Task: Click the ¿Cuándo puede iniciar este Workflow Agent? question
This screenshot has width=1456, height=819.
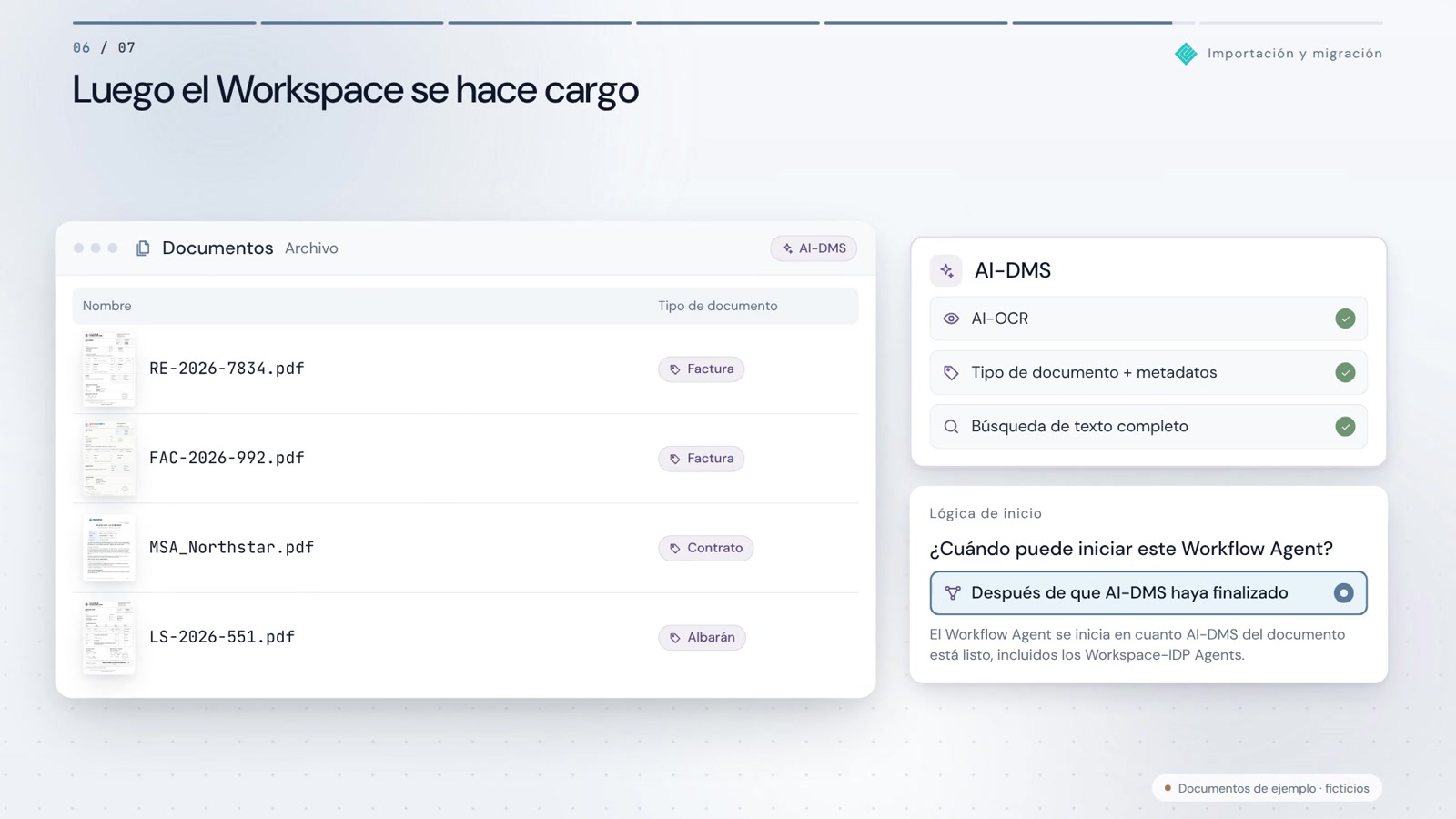Action: point(1131,549)
